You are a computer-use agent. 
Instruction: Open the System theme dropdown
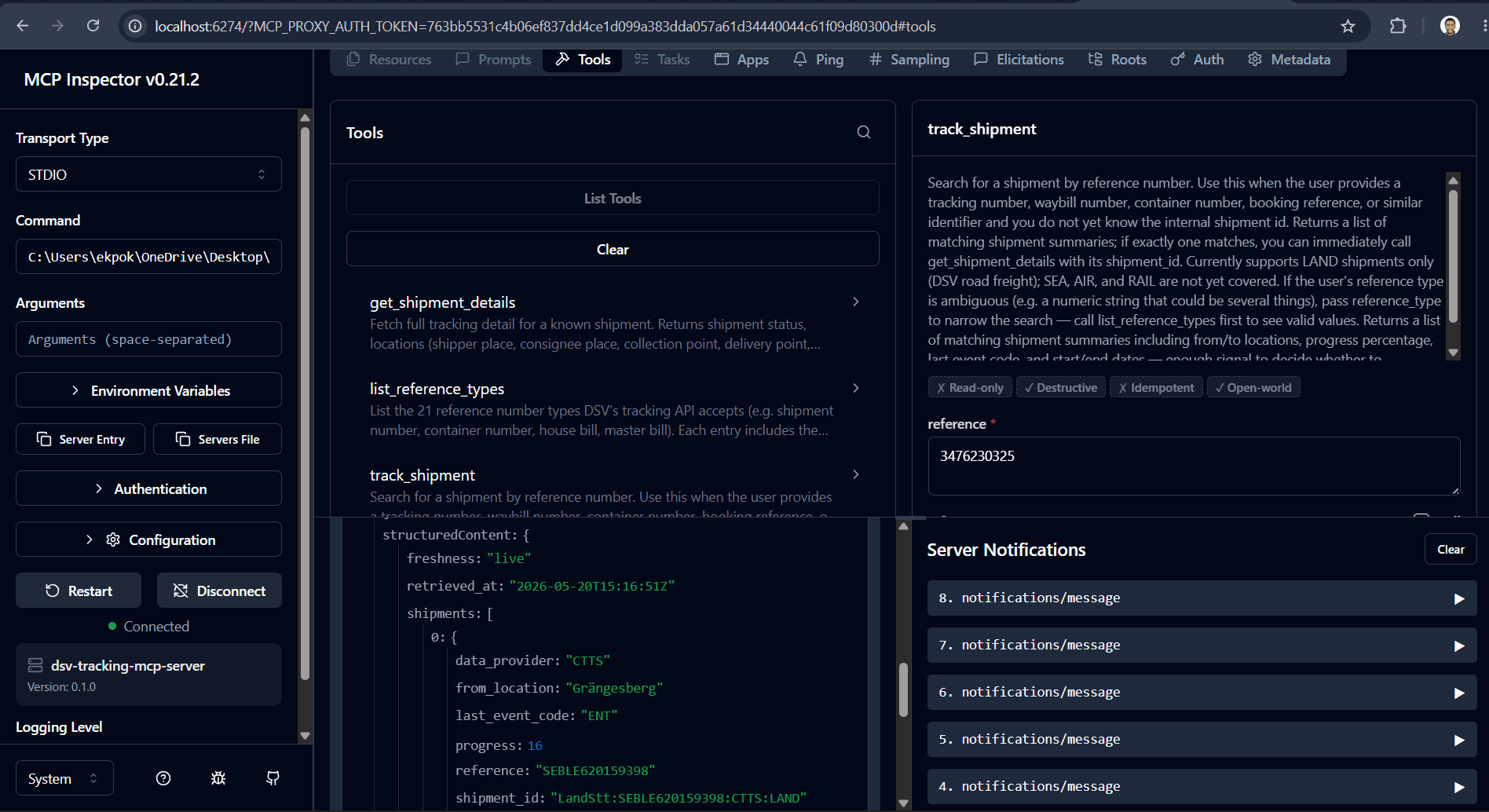click(x=64, y=778)
